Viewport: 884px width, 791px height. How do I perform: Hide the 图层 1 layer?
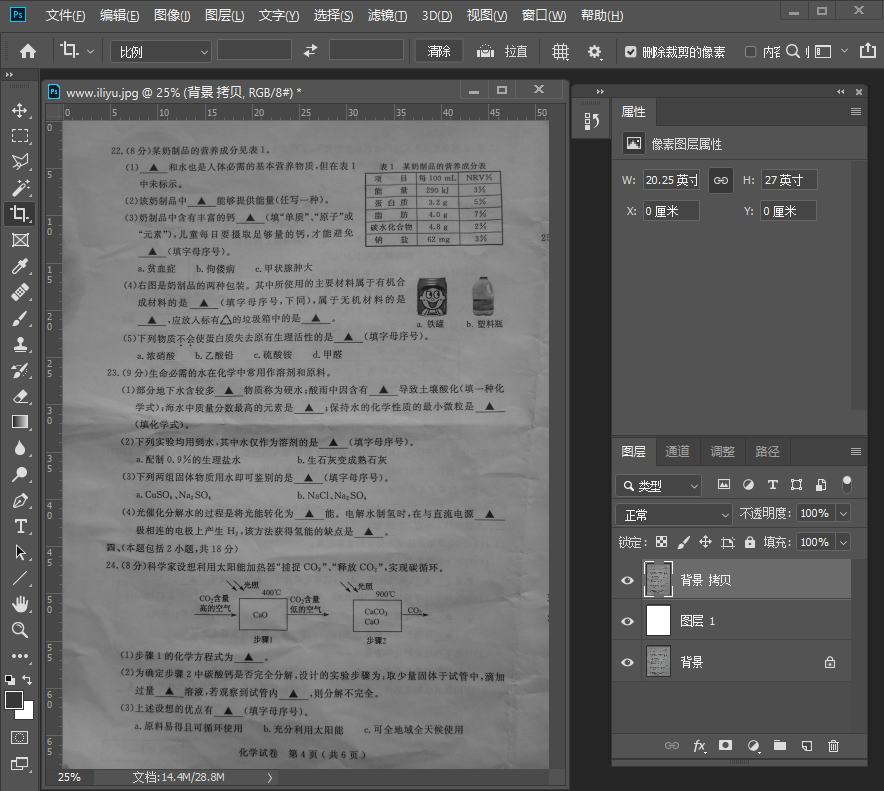click(x=627, y=621)
